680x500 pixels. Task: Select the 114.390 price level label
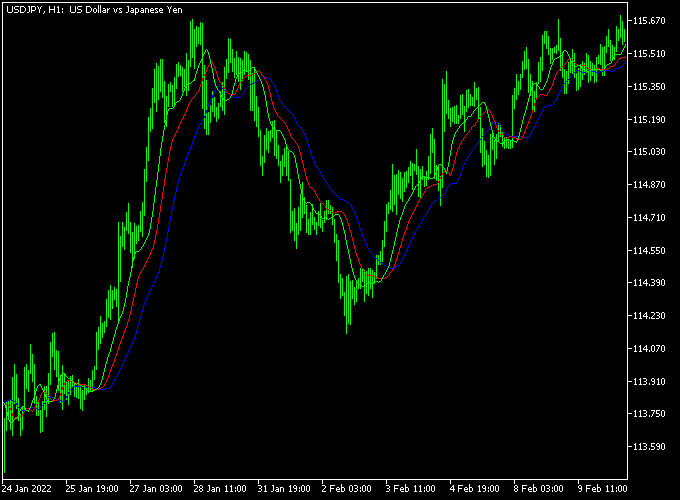coord(650,283)
